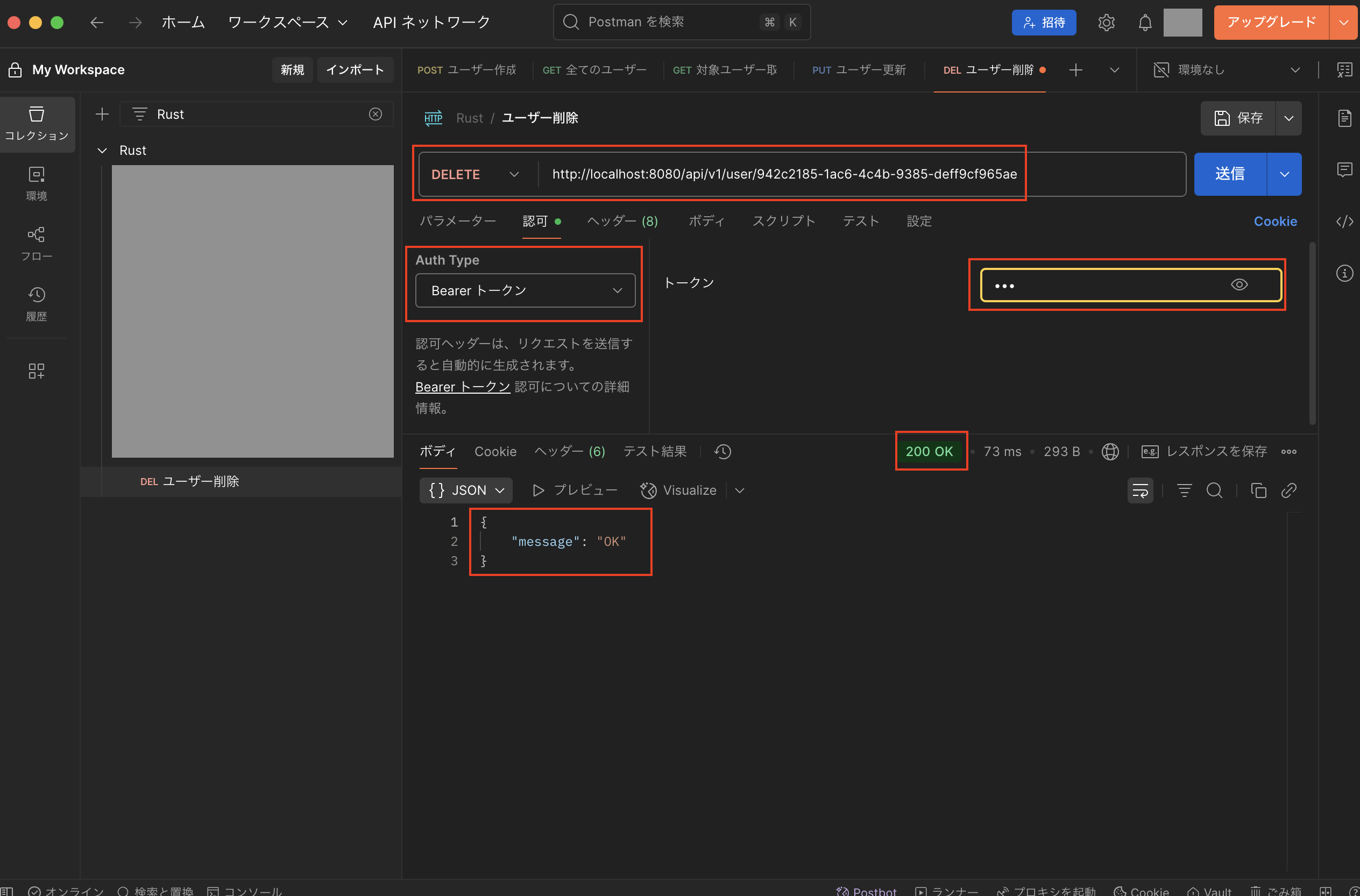The height and width of the screenshot is (896, 1360).
Task: Open the environment quick look icon
Action: (x=1344, y=70)
